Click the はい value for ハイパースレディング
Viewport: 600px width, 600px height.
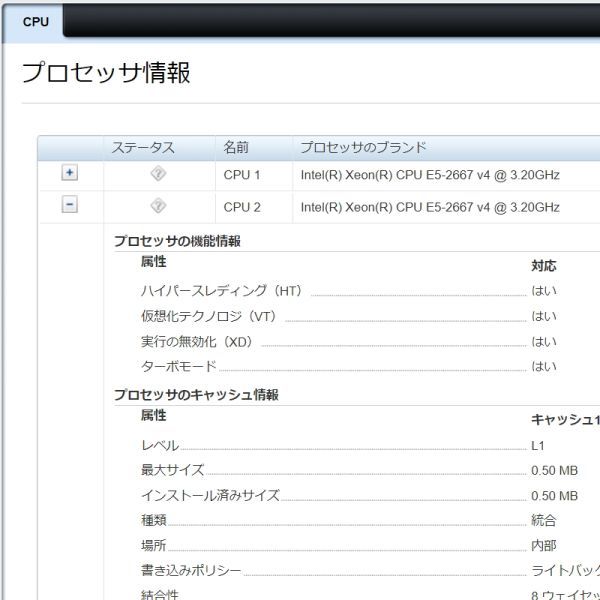(x=544, y=291)
